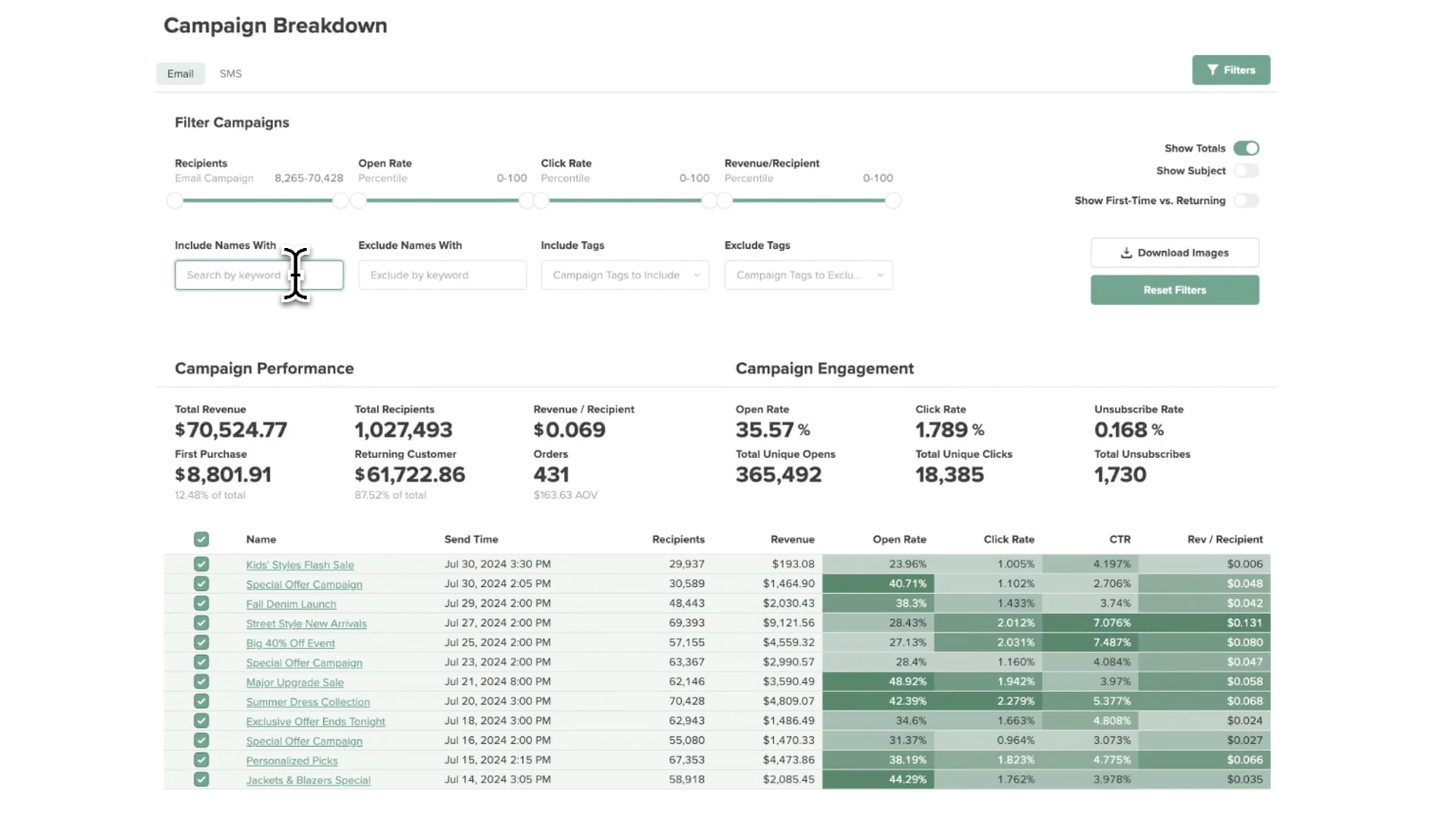This screenshot has width=1456, height=819.
Task: Click the CTR column header
Action: click(1119, 539)
